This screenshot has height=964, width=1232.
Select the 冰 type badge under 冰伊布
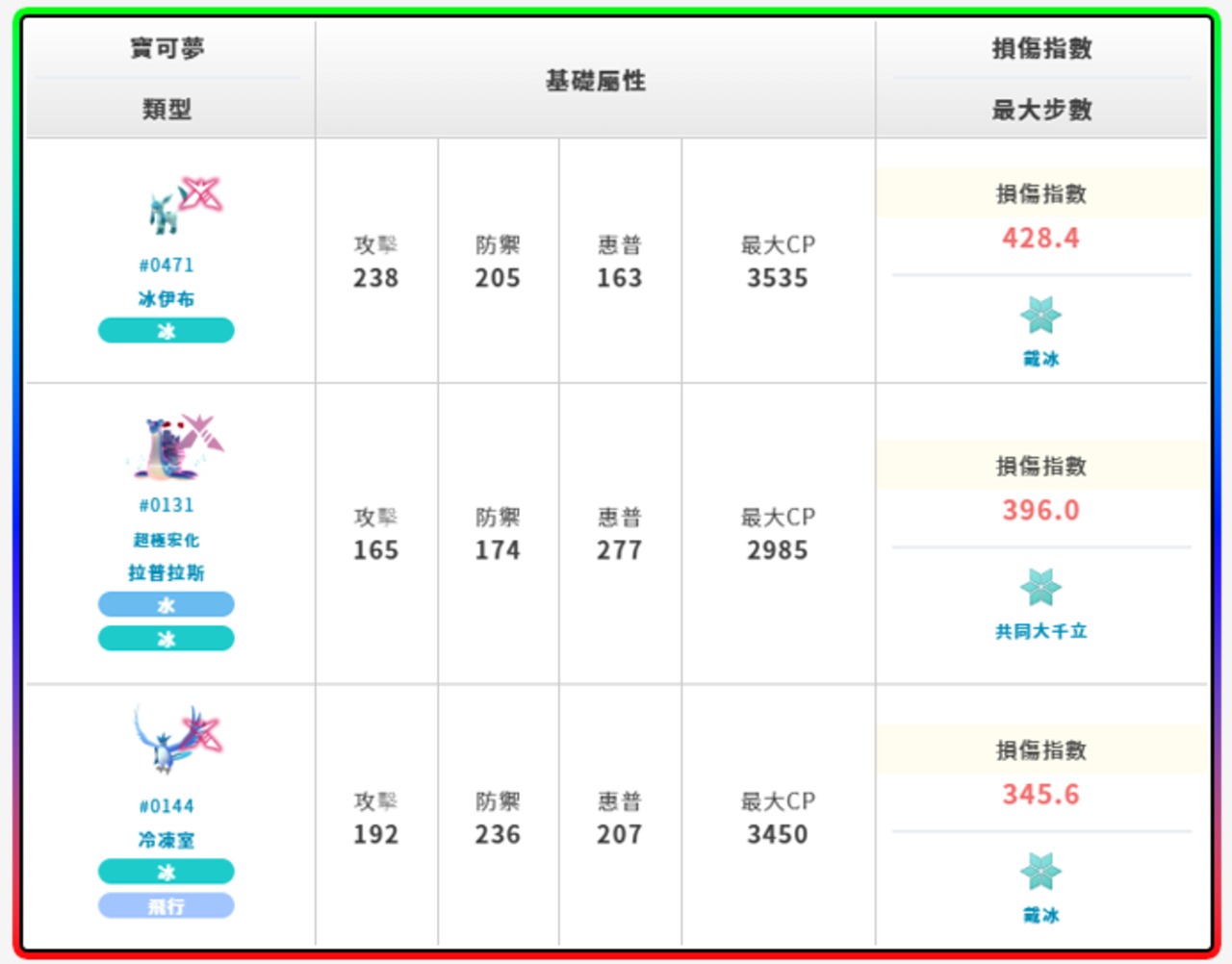(x=167, y=331)
